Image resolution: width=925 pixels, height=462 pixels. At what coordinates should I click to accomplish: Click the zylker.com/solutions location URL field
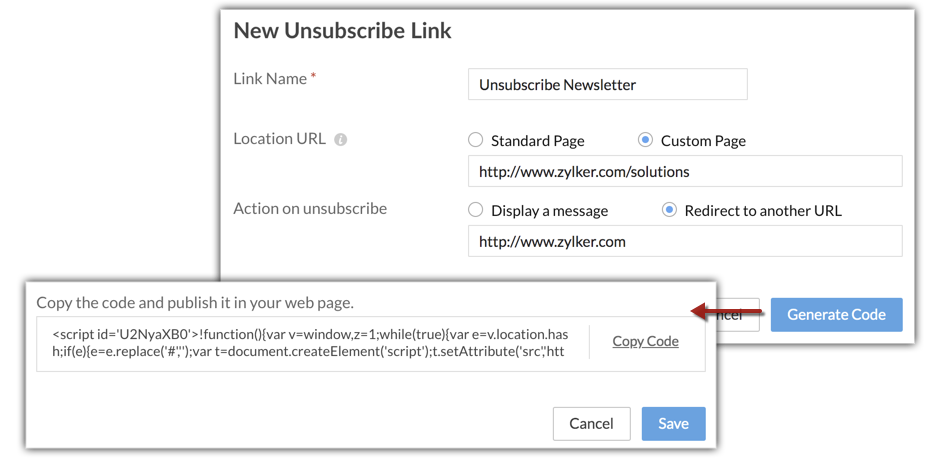[x=685, y=171]
